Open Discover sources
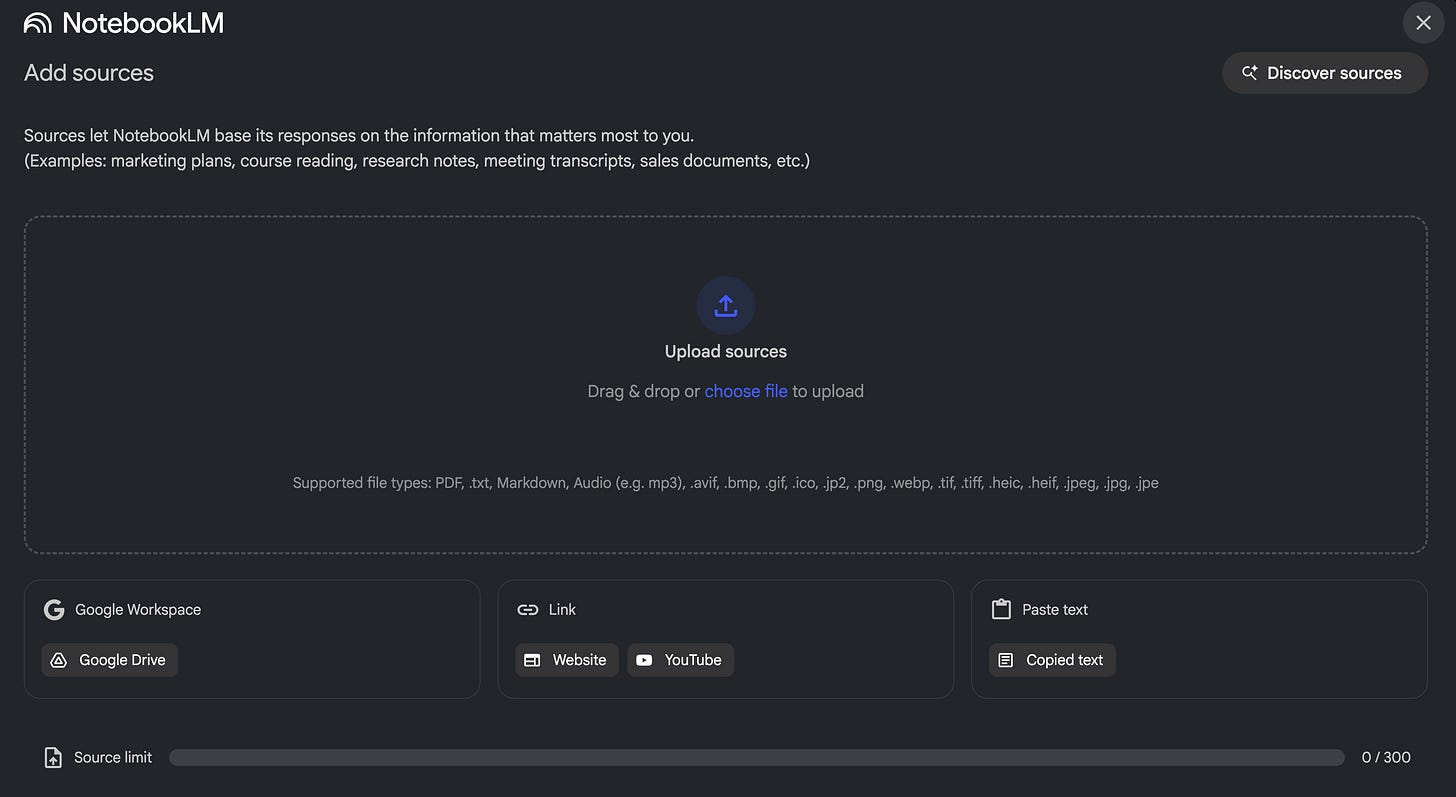Viewport: 1456px width, 797px height. click(x=1324, y=73)
